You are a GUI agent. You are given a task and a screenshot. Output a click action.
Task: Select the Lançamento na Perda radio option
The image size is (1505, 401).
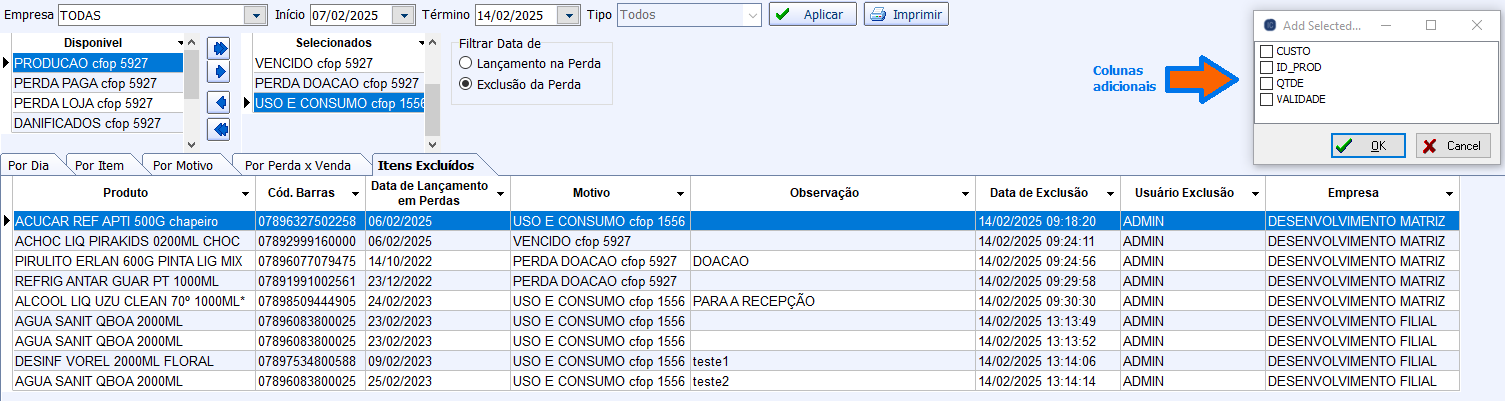466,63
